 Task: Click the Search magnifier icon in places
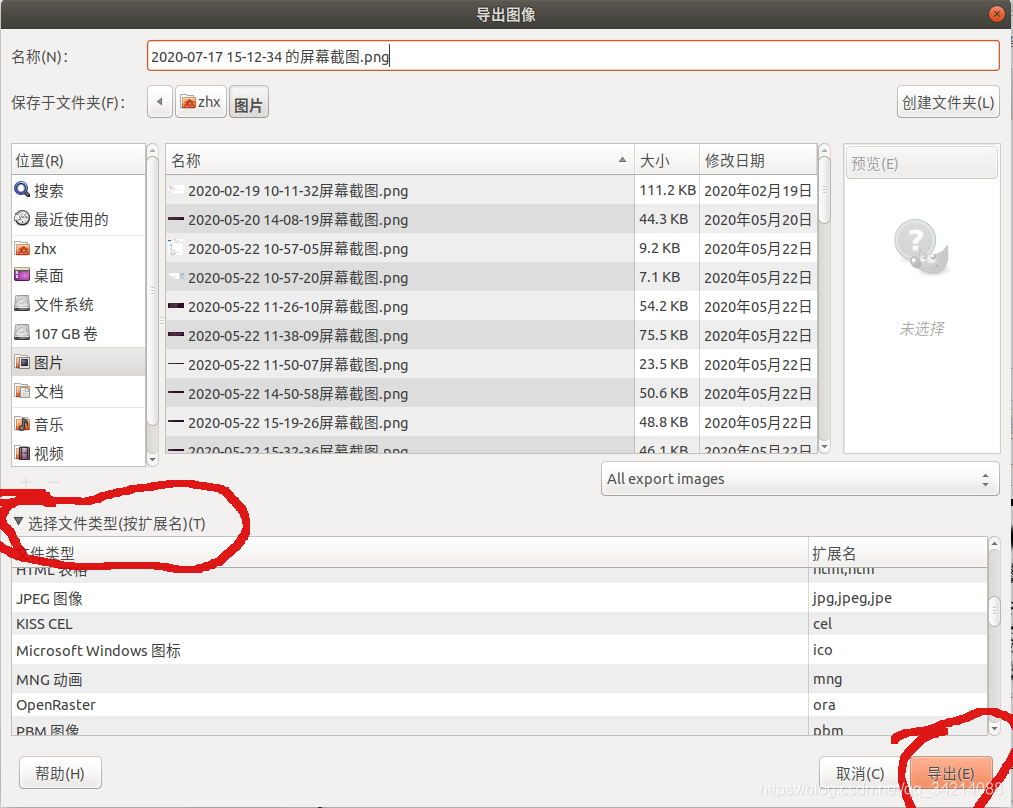point(22,190)
